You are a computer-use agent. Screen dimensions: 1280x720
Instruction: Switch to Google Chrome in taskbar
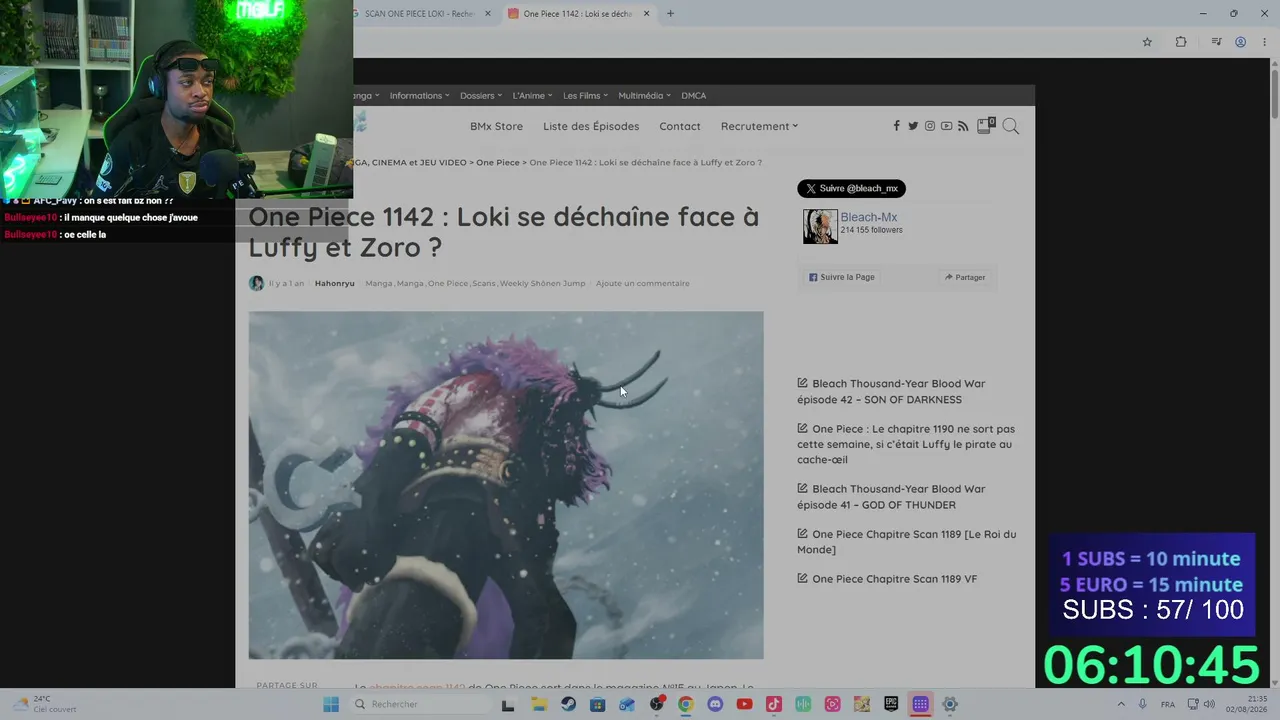point(685,704)
